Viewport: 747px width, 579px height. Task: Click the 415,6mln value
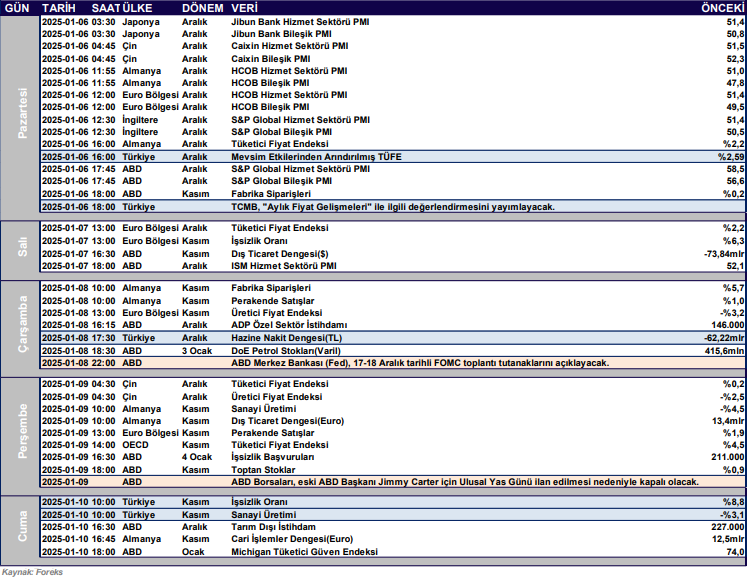click(725, 351)
